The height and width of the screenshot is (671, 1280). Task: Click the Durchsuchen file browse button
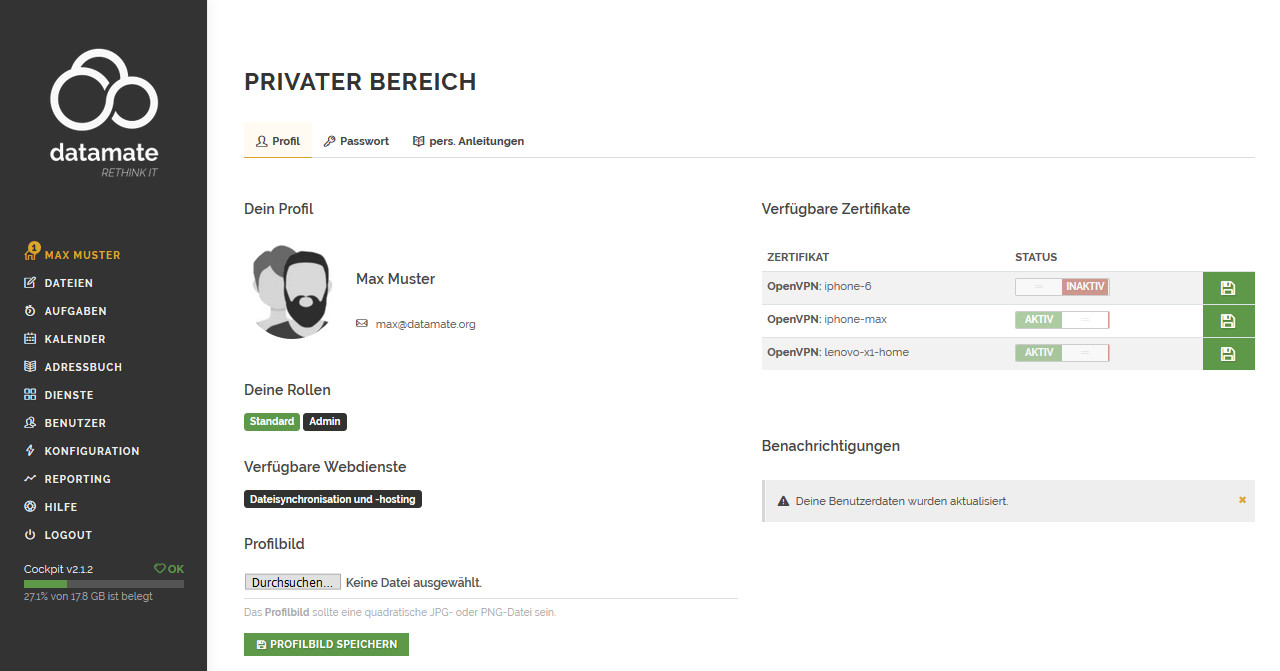(293, 582)
